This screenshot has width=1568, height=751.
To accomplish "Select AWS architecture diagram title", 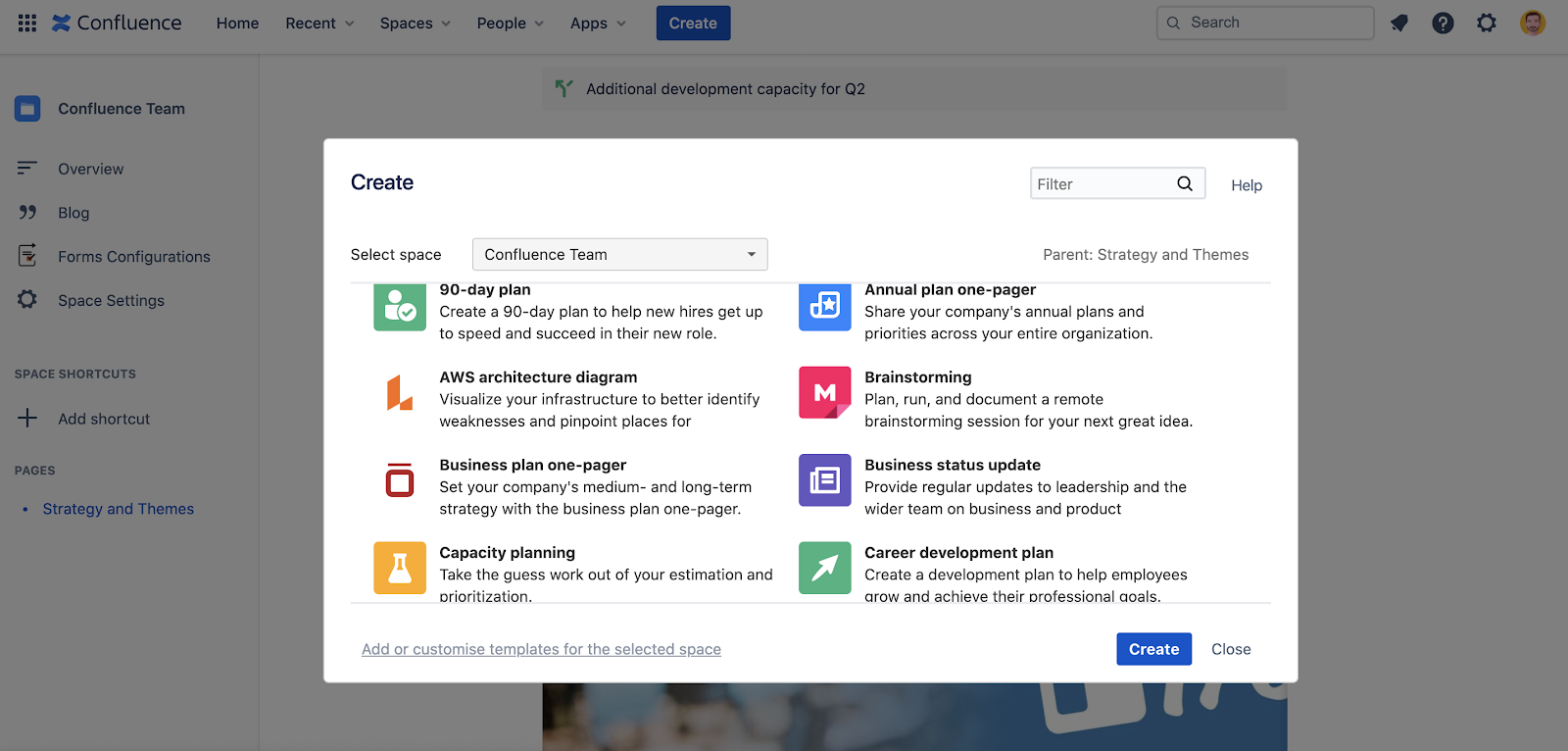I will (538, 377).
